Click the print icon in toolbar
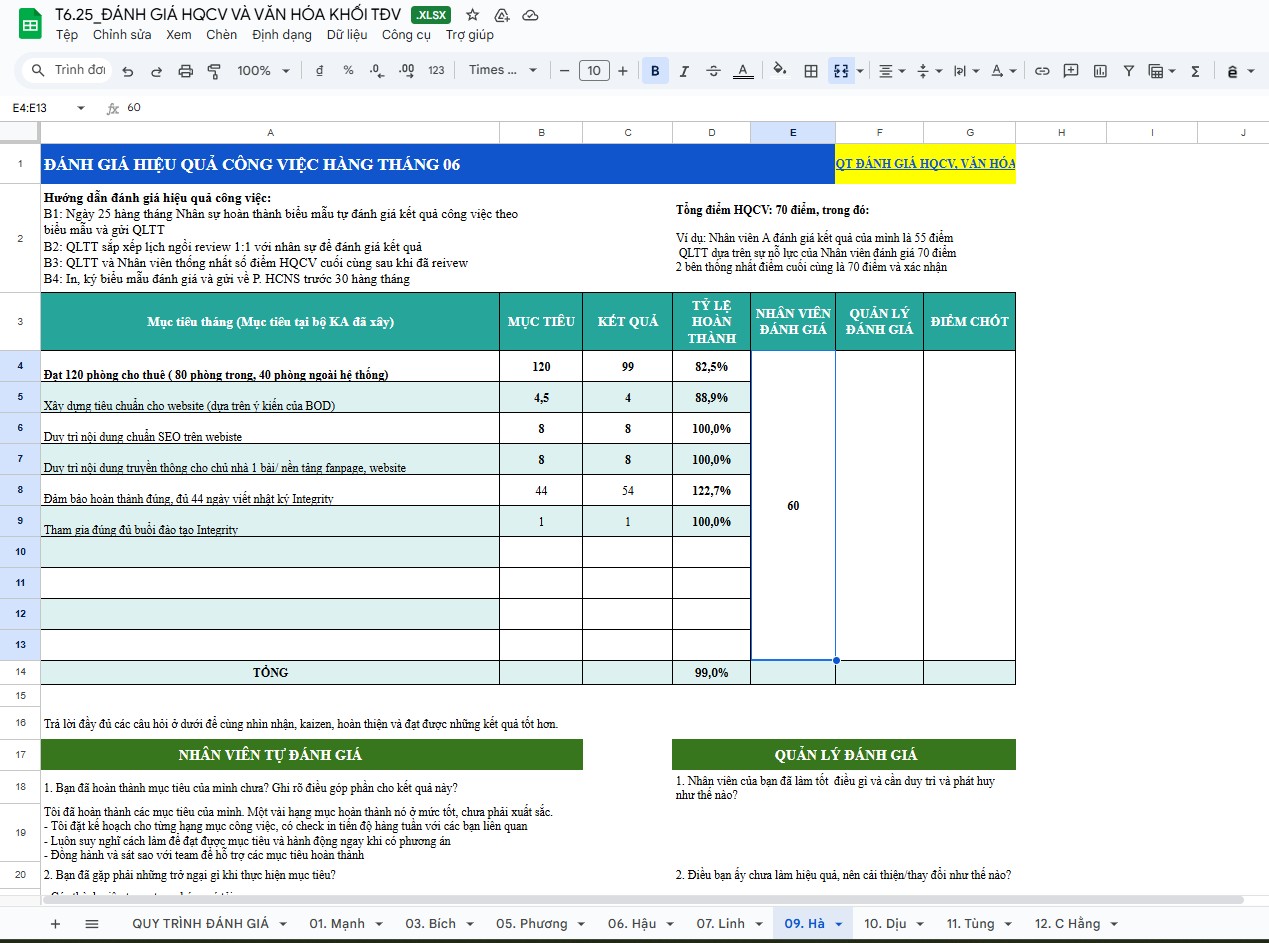 click(x=185, y=71)
